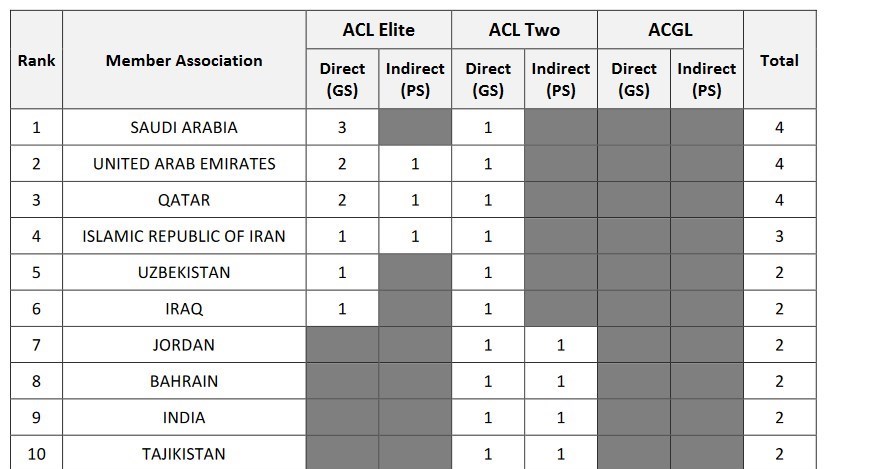The height and width of the screenshot is (469, 891).
Task: Select the INDIA cell
Action: tap(184, 417)
